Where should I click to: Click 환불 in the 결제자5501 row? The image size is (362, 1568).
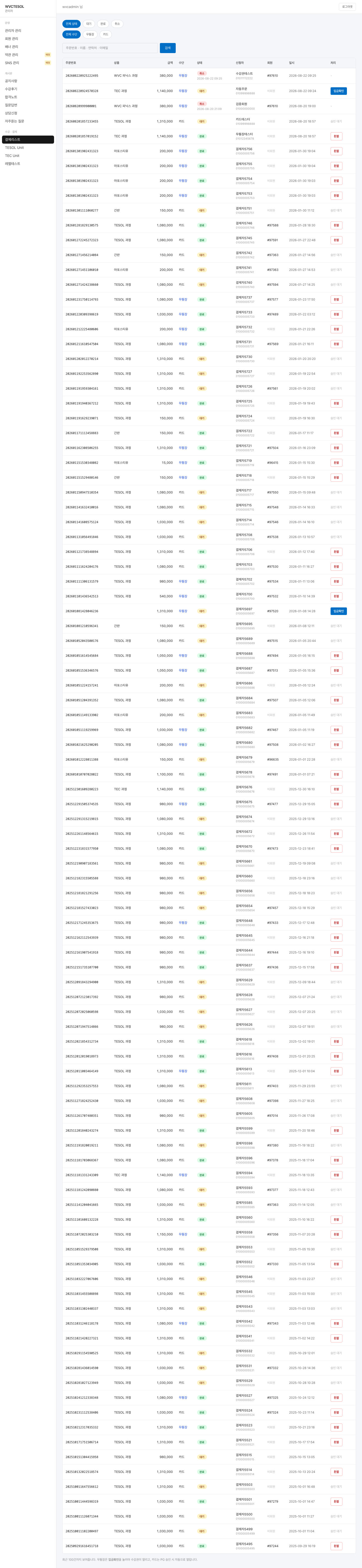[x=336, y=1502]
